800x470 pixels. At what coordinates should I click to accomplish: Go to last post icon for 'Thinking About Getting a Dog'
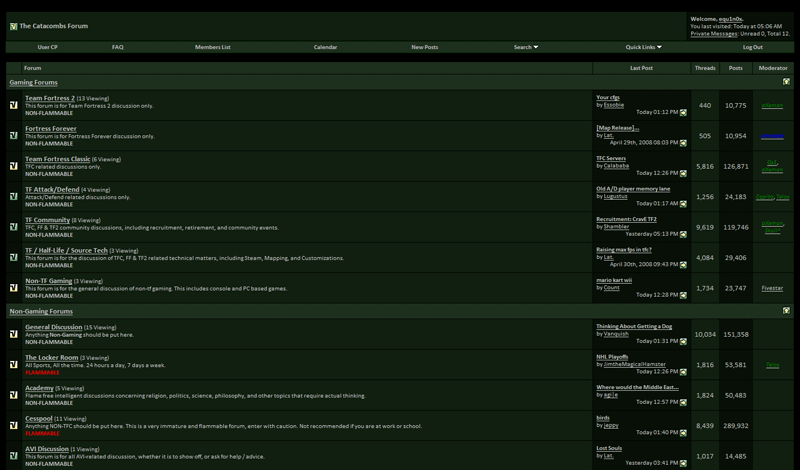(x=683, y=341)
